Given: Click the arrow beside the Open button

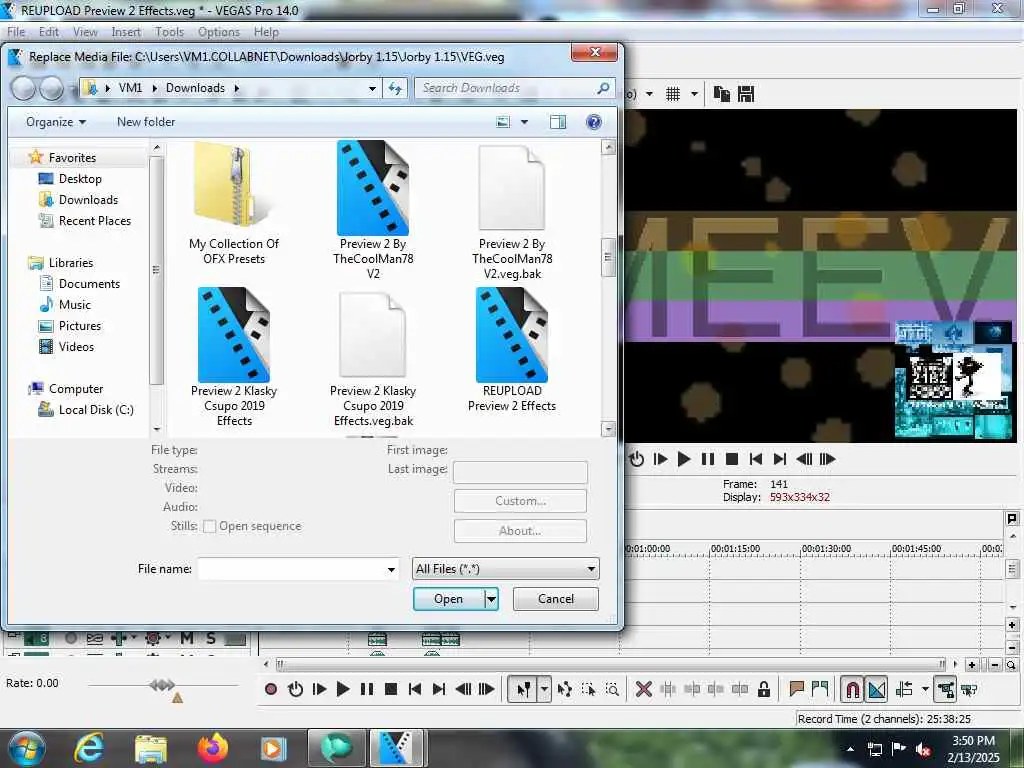Looking at the screenshot, I should 492,599.
